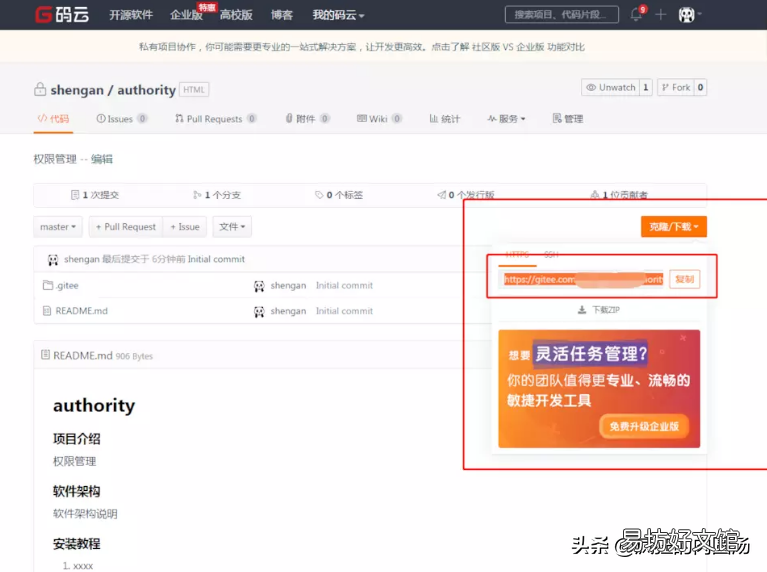Screen dimensions: 767x572
Task: Expand the master branch dropdown
Action: click(58, 227)
